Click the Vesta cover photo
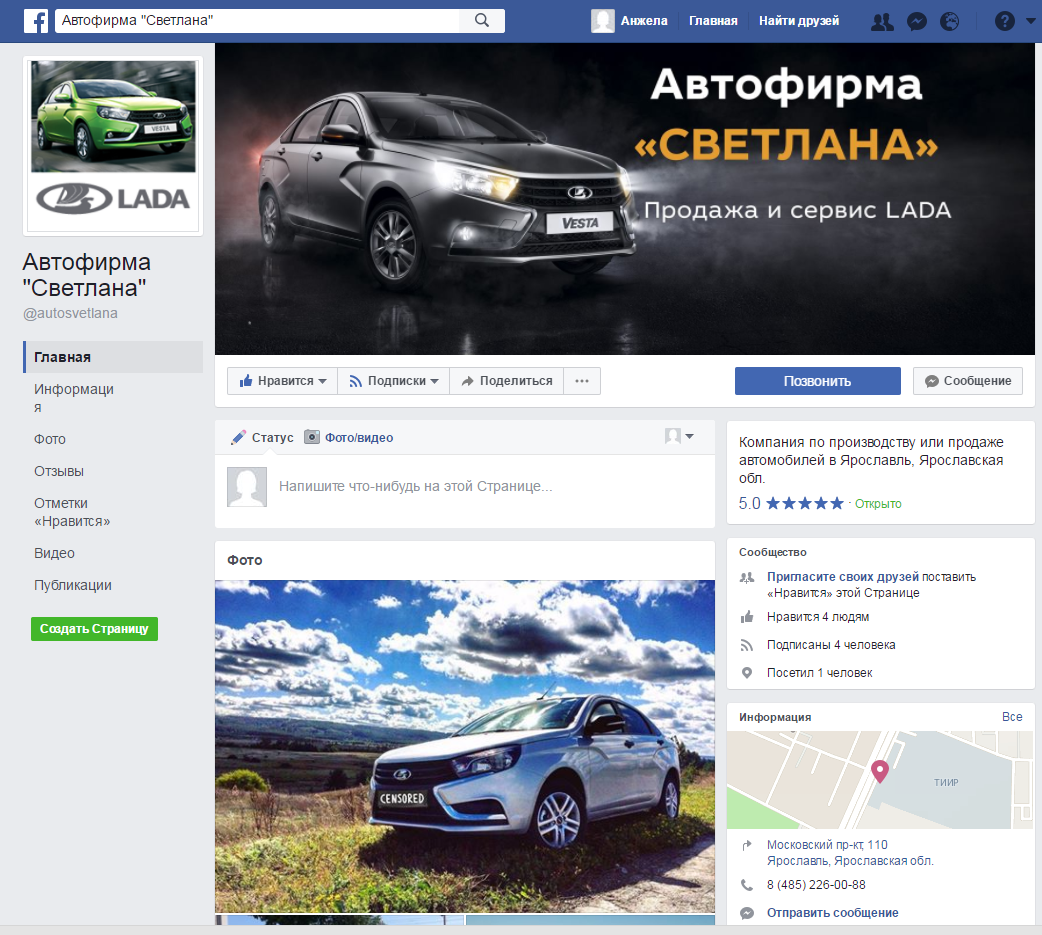 click(625, 199)
